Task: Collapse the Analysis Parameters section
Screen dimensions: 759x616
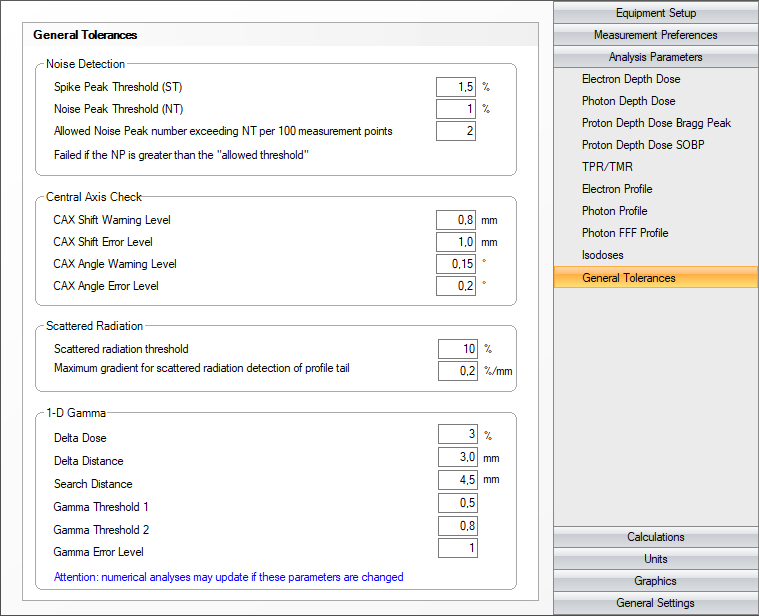Action: point(655,57)
